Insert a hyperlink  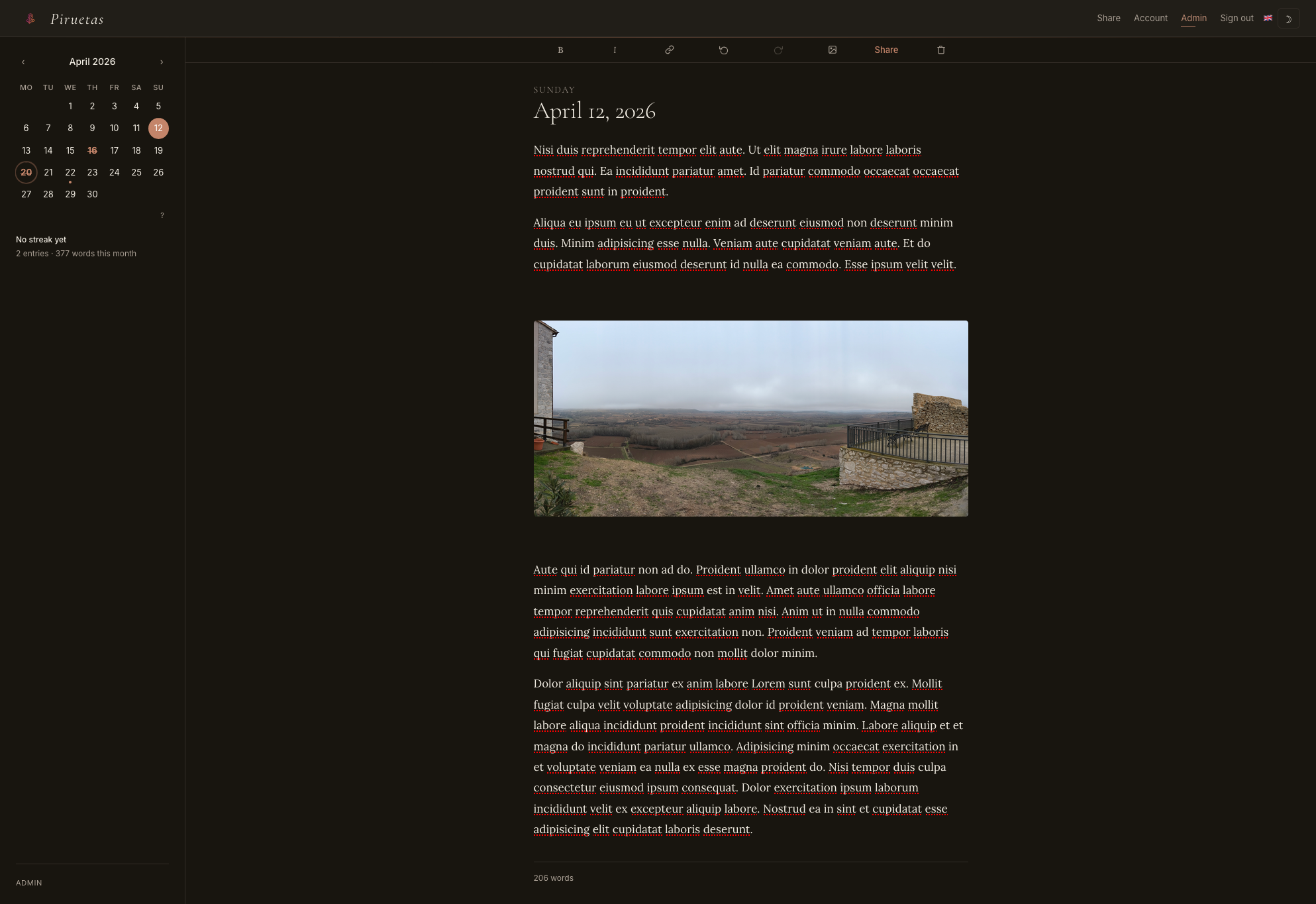pos(669,50)
